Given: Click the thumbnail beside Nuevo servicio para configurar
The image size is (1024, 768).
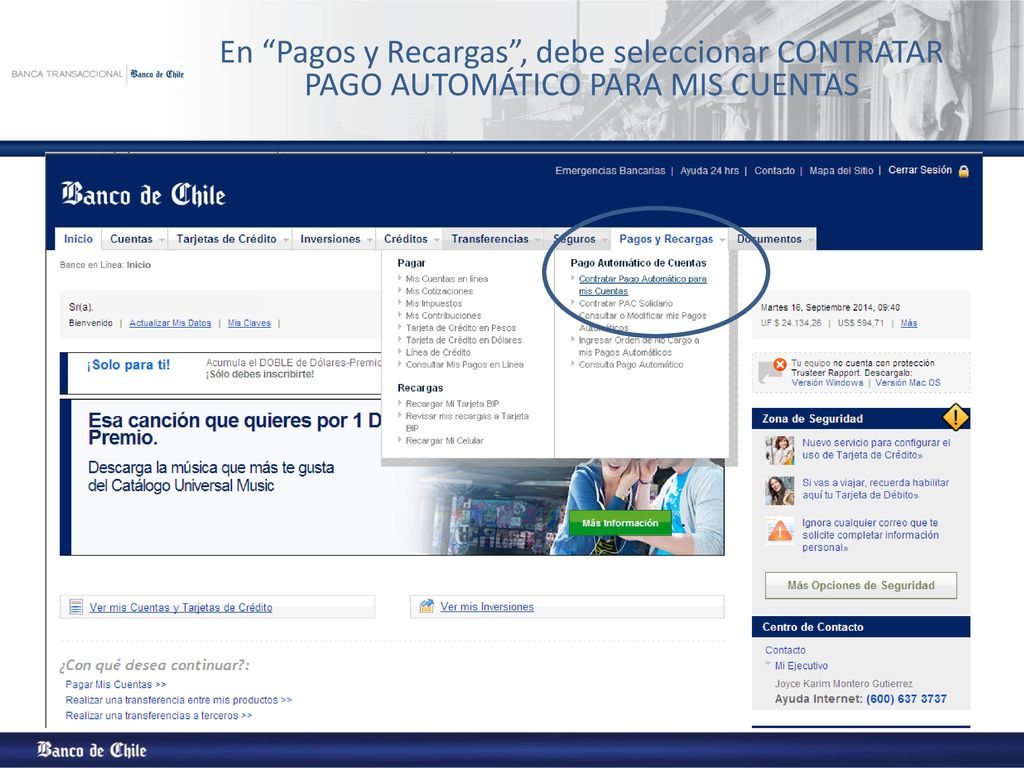Looking at the screenshot, I should (x=780, y=450).
